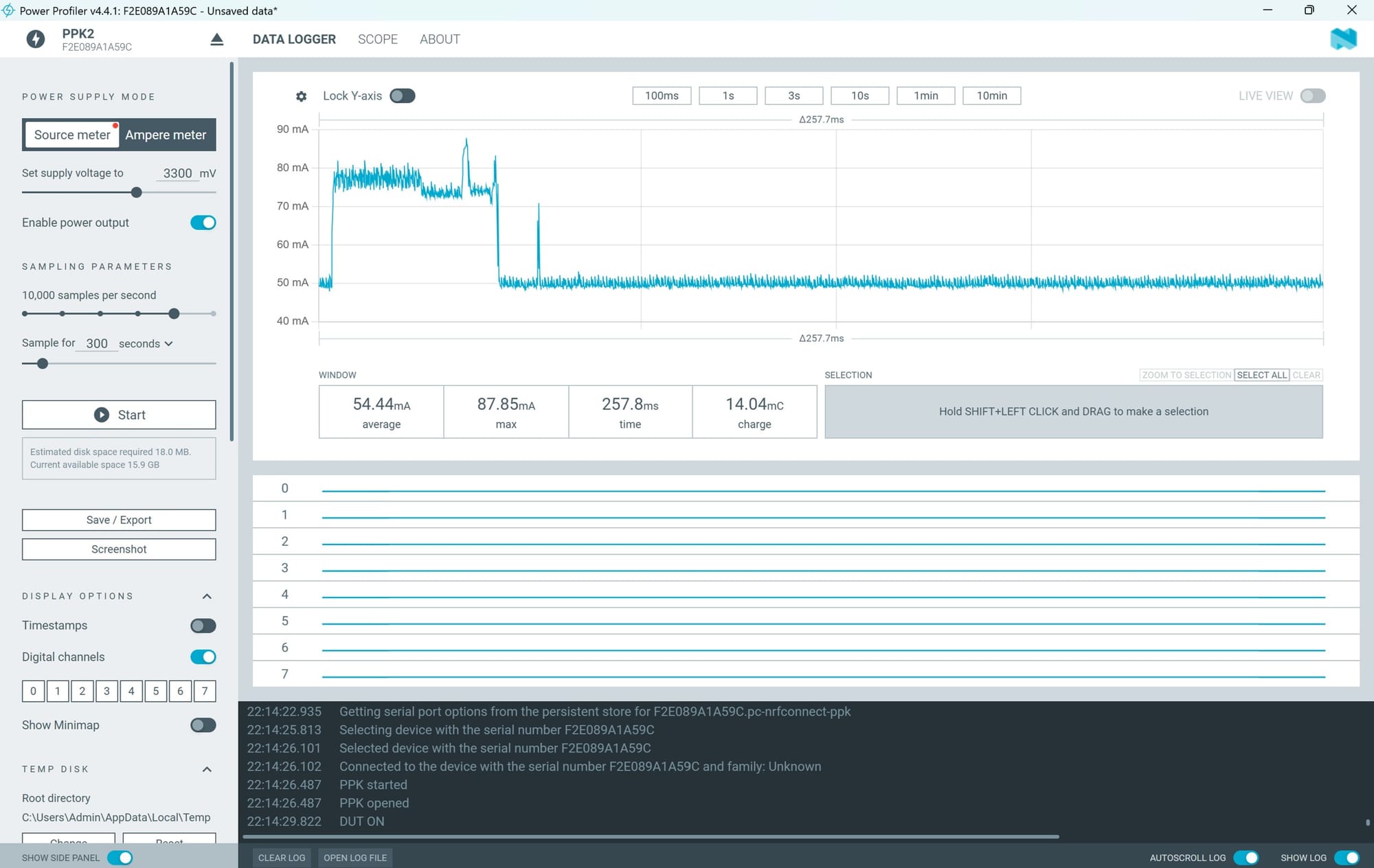
Task: Open the seconds unit dropdown
Action: [146, 343]
